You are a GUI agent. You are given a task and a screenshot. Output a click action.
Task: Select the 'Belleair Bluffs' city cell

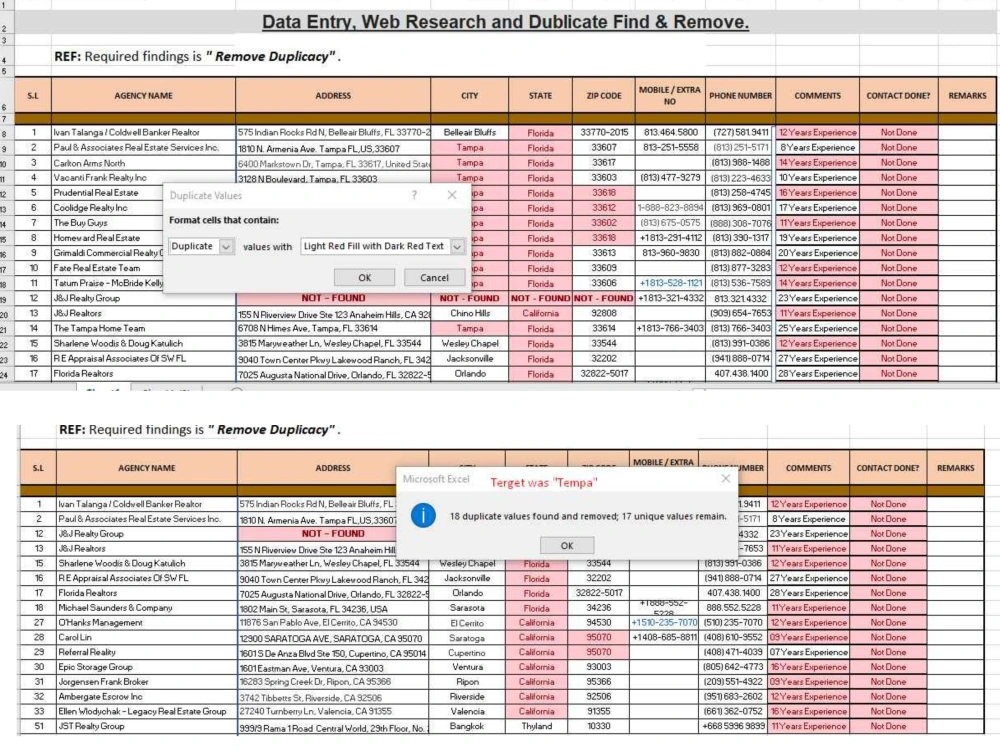tap(469, 133)
